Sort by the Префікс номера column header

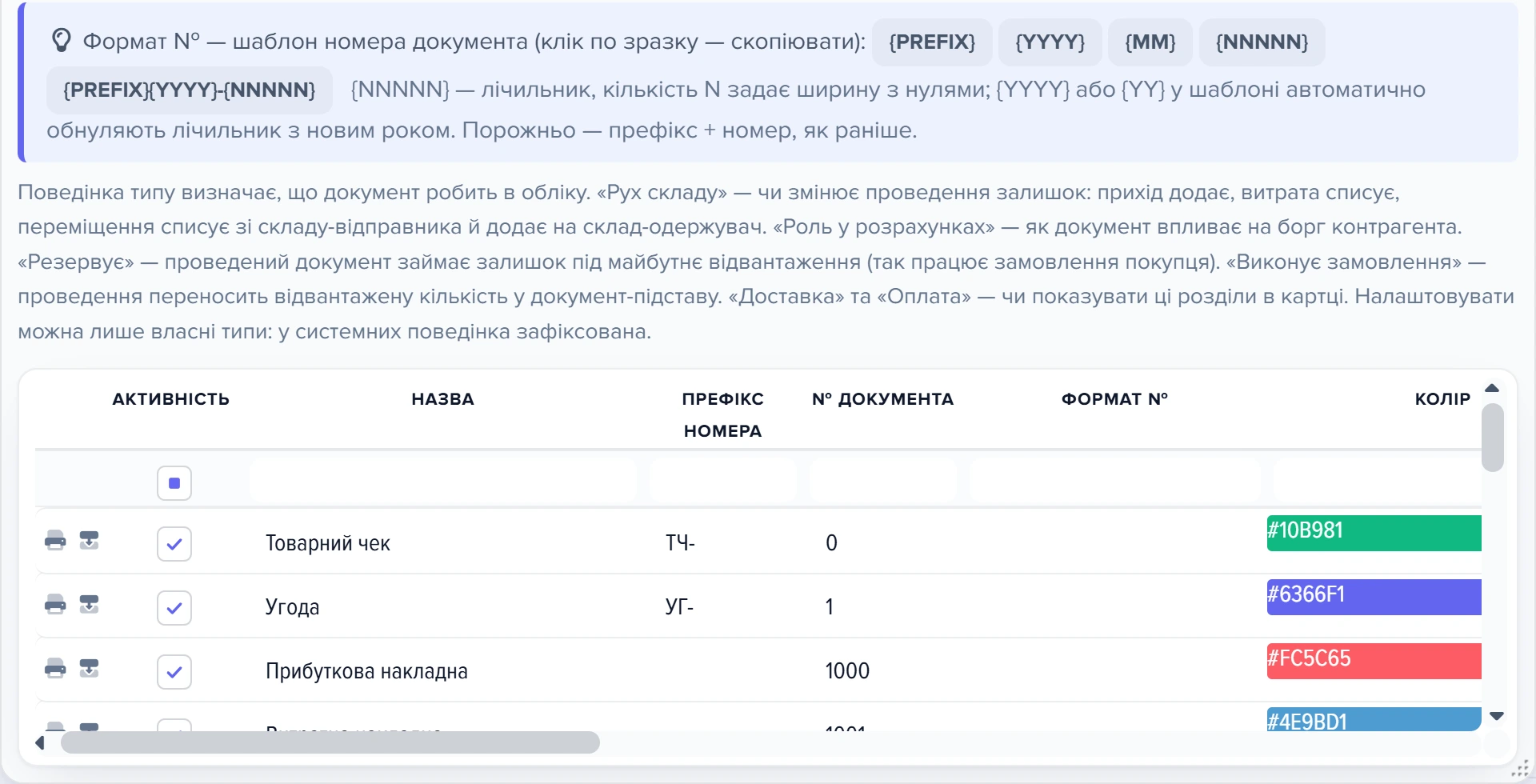coord(723,414)
